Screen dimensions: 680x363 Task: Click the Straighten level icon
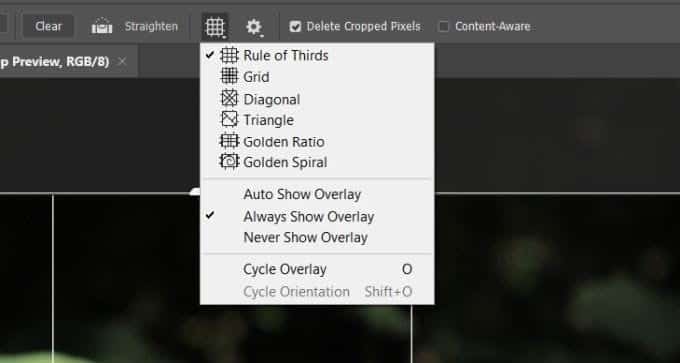(102, 26)
